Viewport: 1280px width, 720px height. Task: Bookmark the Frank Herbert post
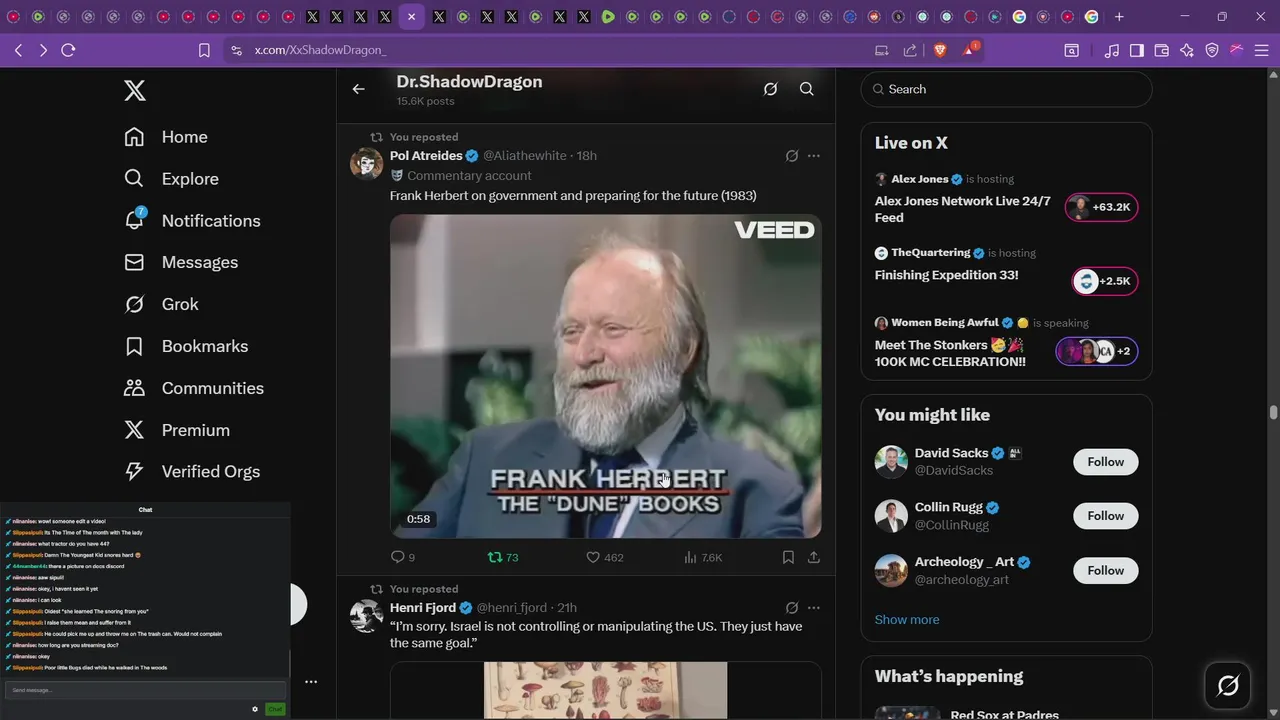[788, 557]
